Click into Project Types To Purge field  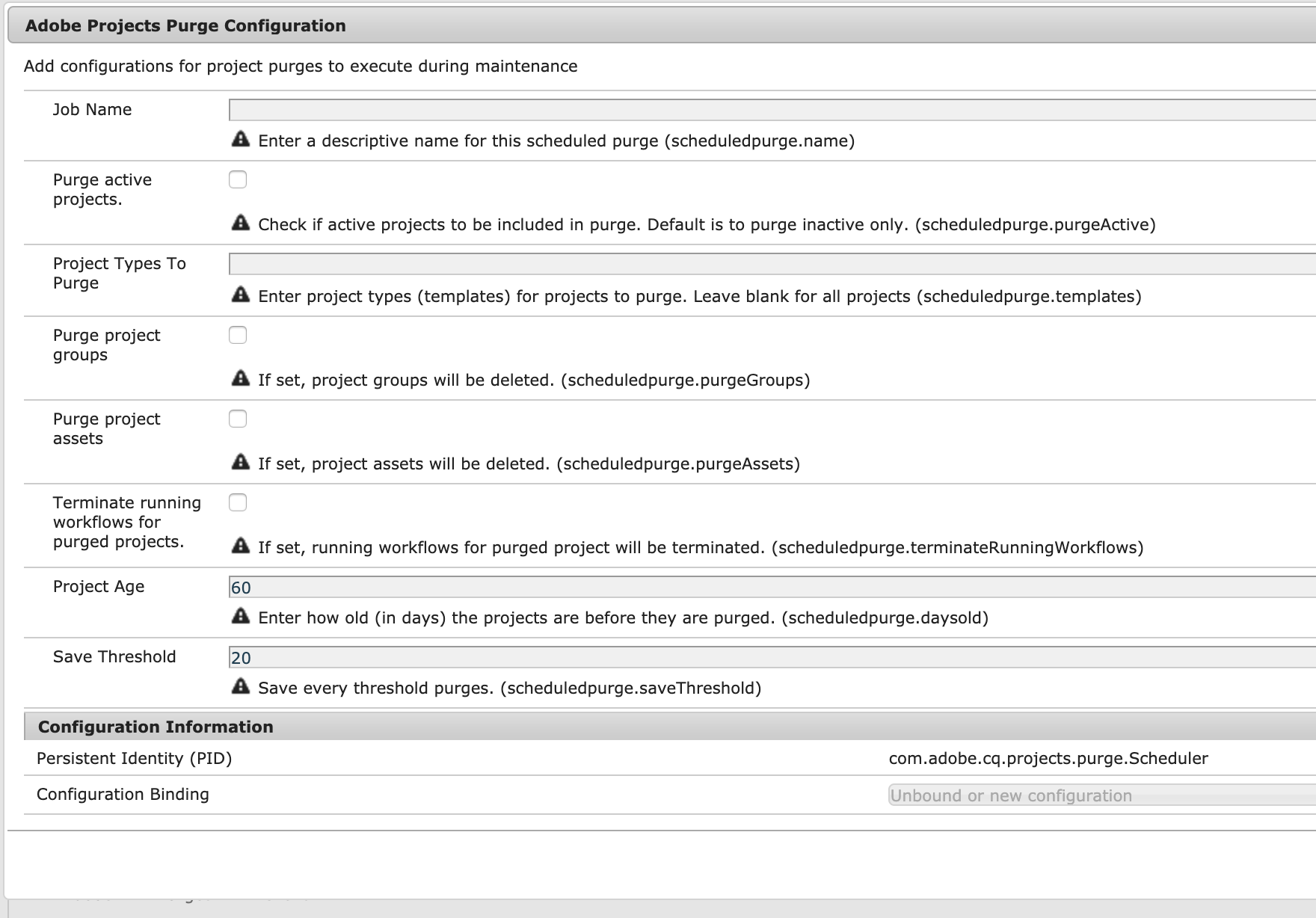pos(770,264)
